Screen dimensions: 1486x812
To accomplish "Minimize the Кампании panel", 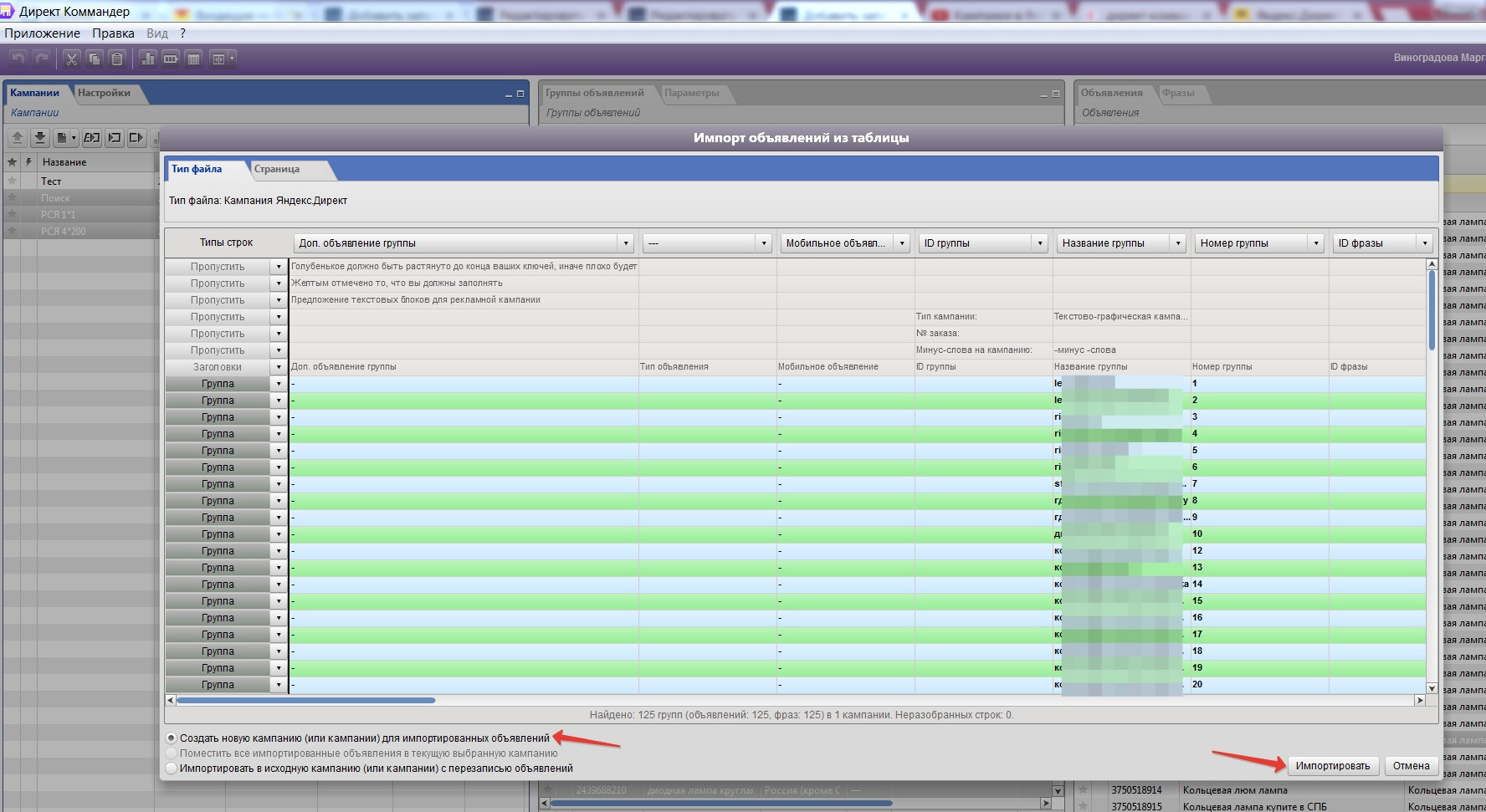I will (509, 94).
